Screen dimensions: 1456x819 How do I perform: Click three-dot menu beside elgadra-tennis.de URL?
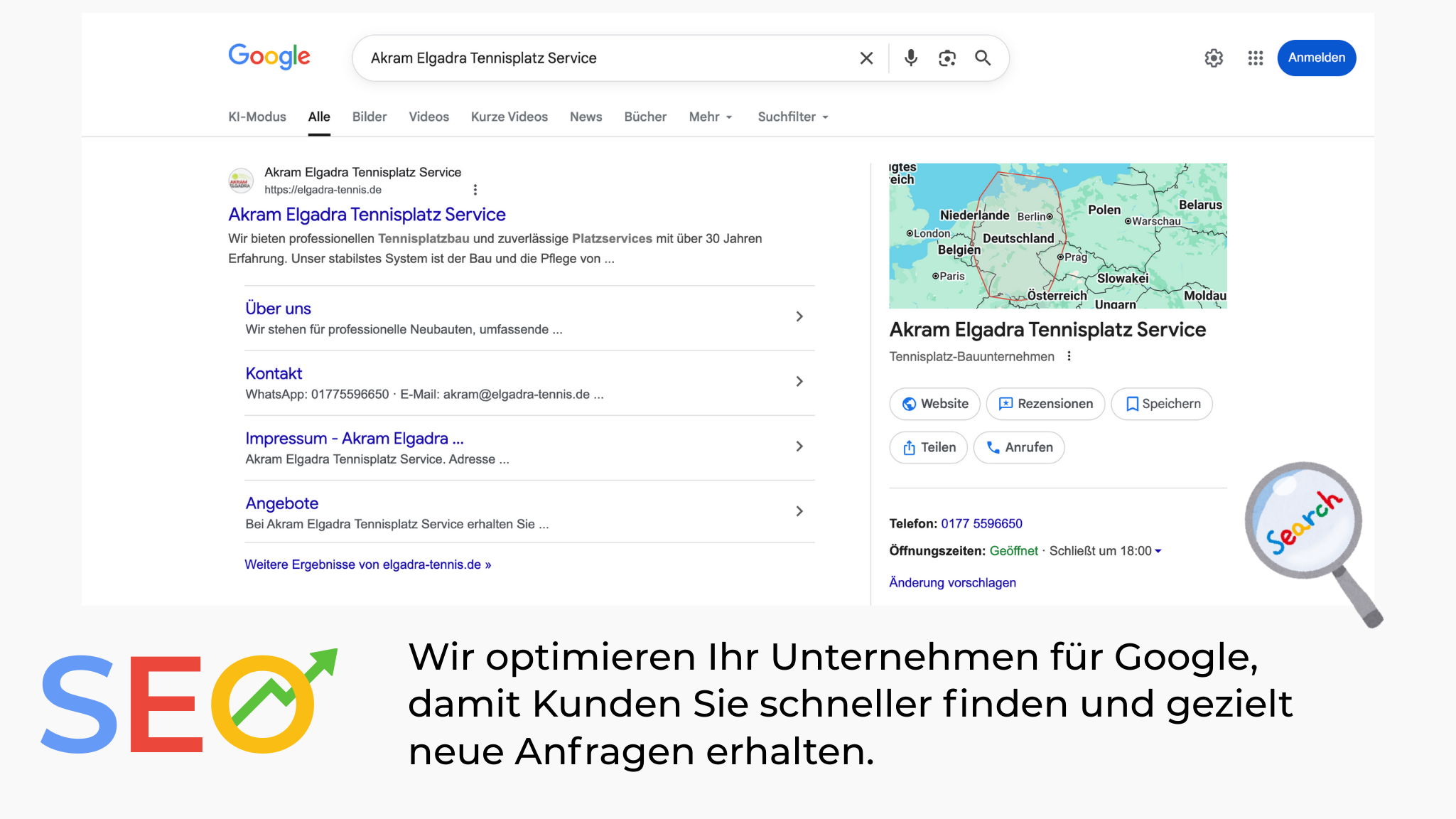point(475,190)
